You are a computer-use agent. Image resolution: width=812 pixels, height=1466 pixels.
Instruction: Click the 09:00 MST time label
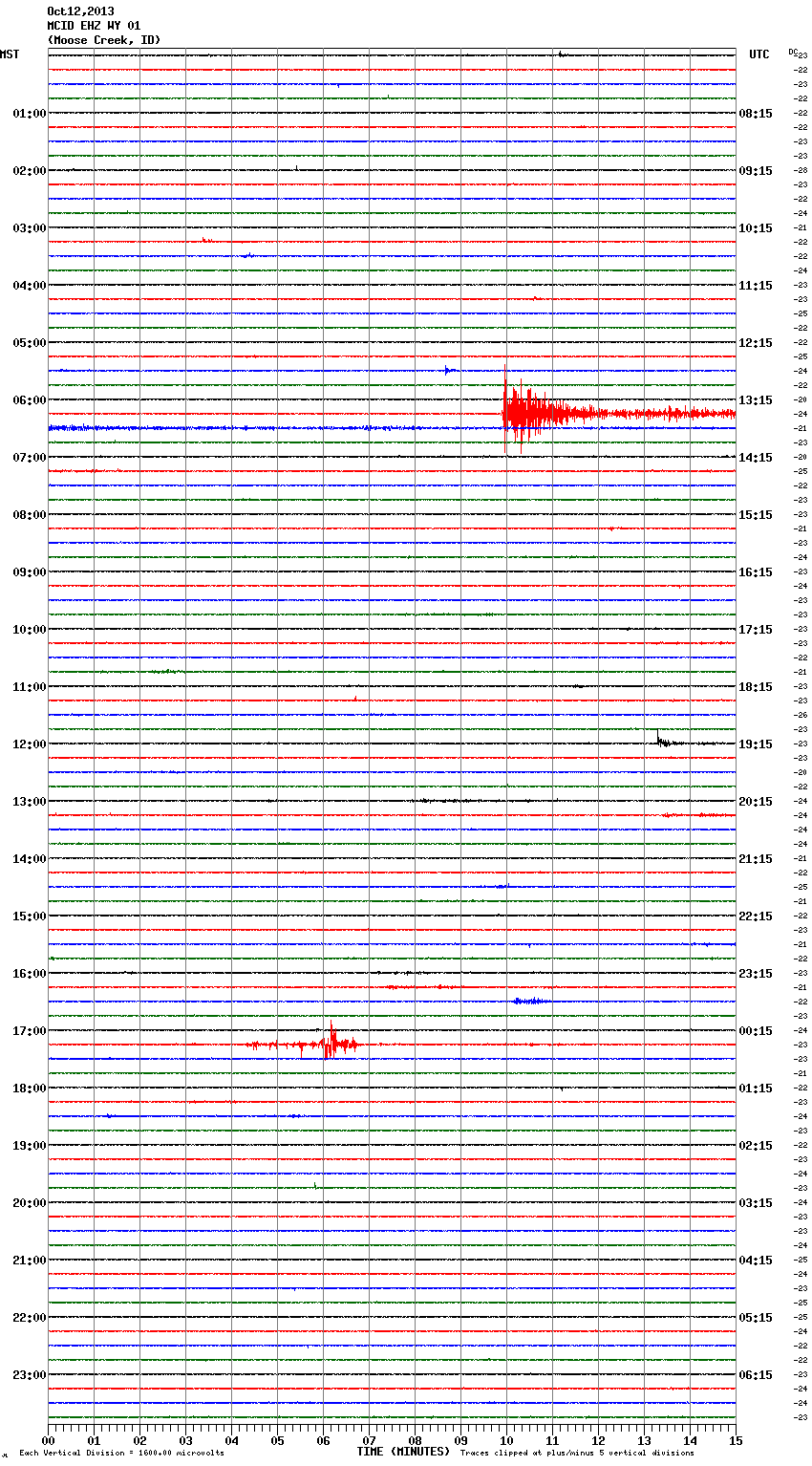[30, 572]
